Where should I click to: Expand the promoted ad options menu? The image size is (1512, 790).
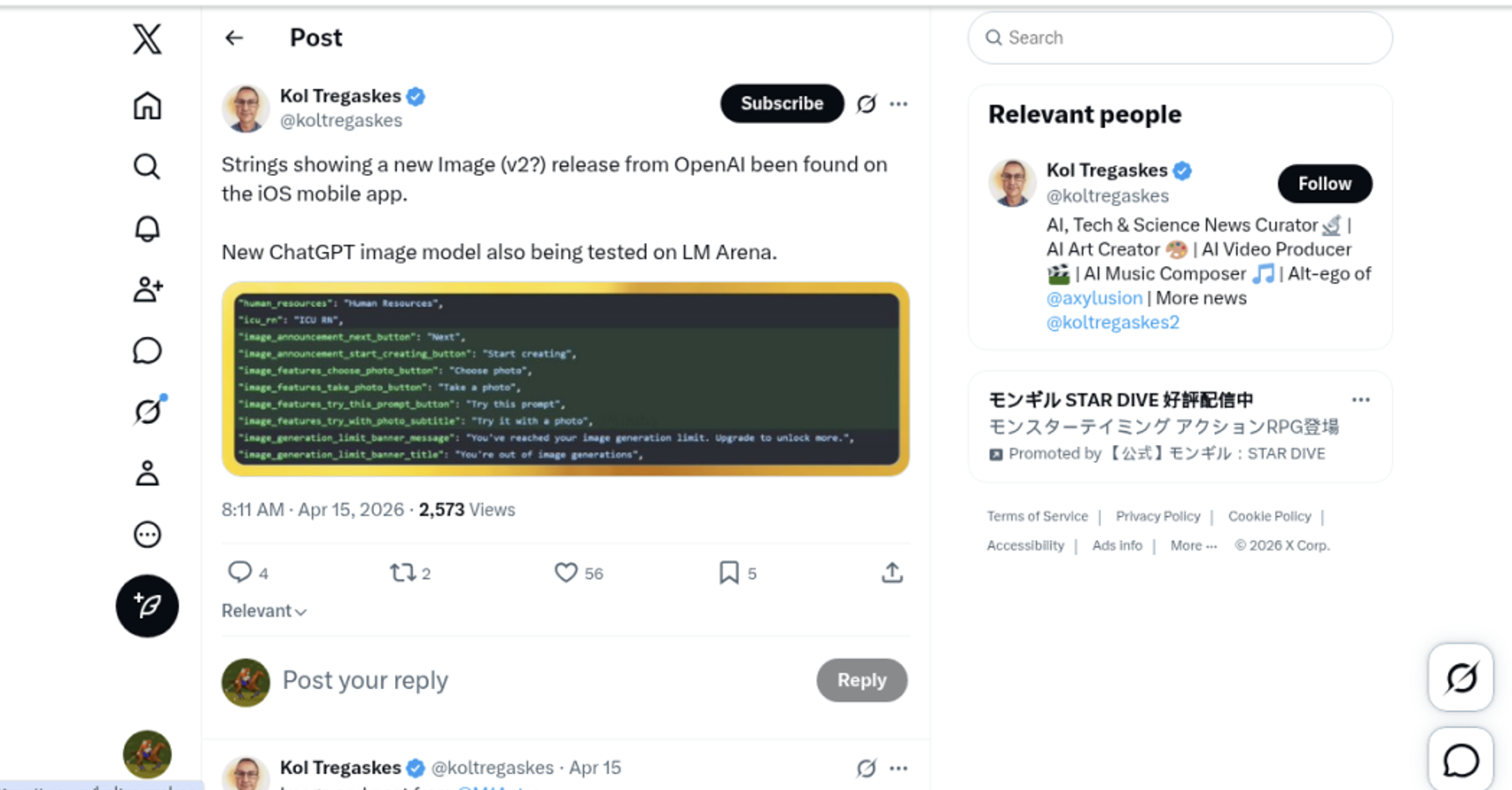click(1360, 400)
